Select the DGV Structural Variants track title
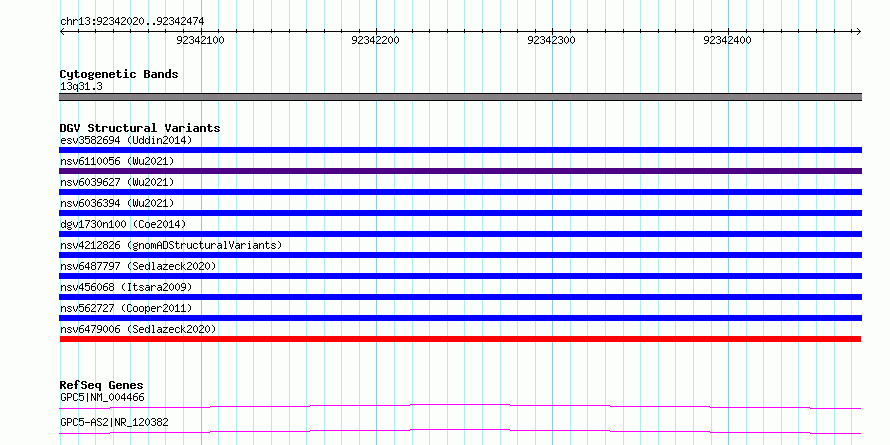 (x=140, y=128)
